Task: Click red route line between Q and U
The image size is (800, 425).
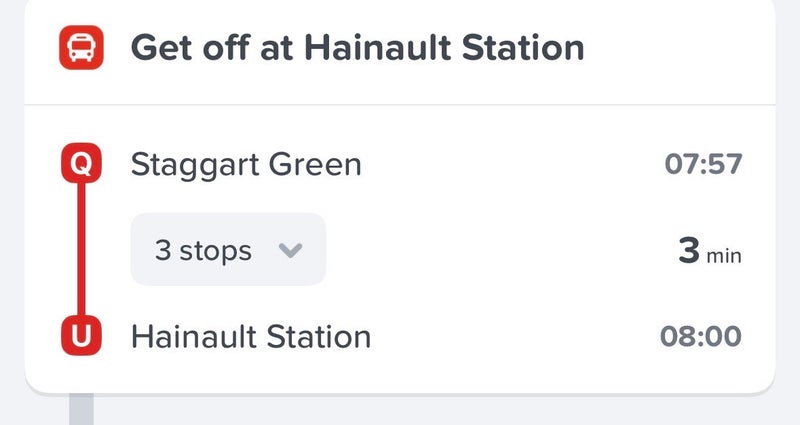Action: coord(81,250)
